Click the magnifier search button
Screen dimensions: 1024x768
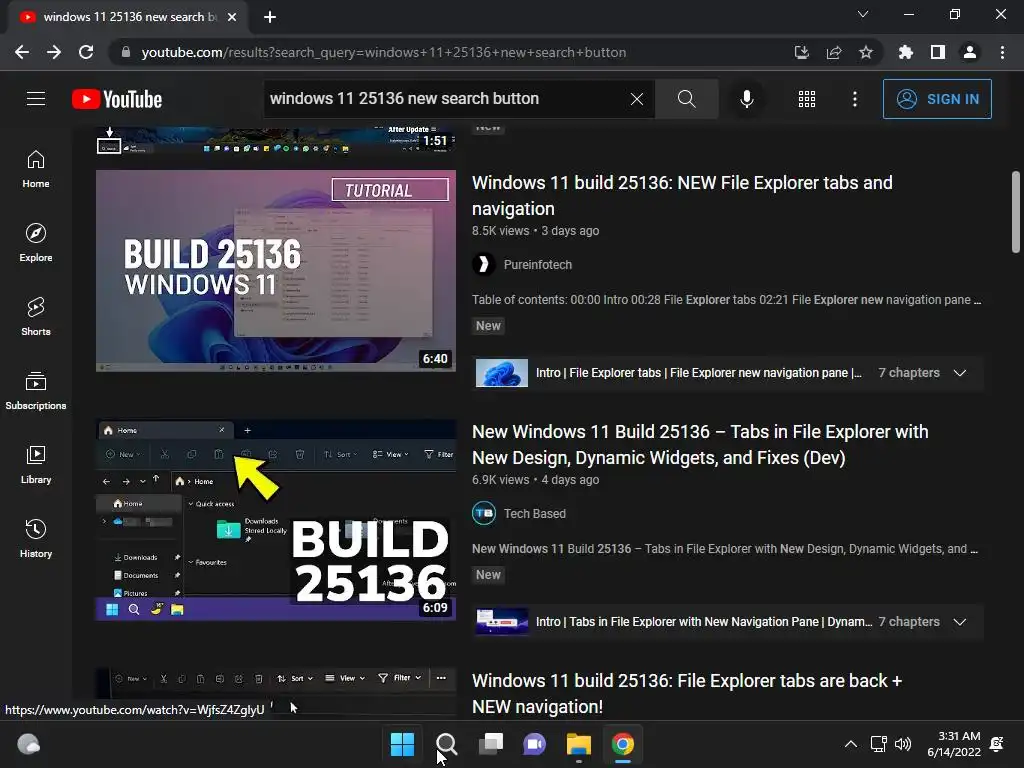tap(686, 99)
